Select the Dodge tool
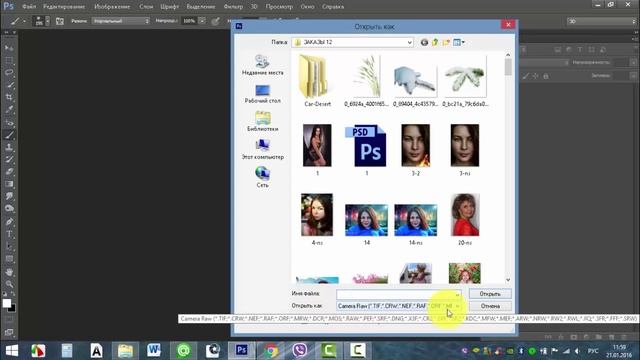Viewport: 640px width, 360px height. point(9,209)
